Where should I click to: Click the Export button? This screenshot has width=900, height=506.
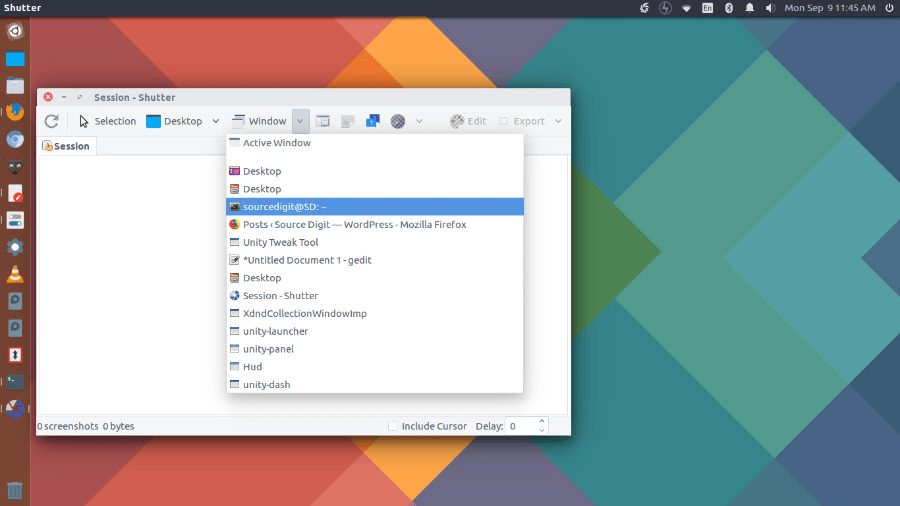coord(522,121)
